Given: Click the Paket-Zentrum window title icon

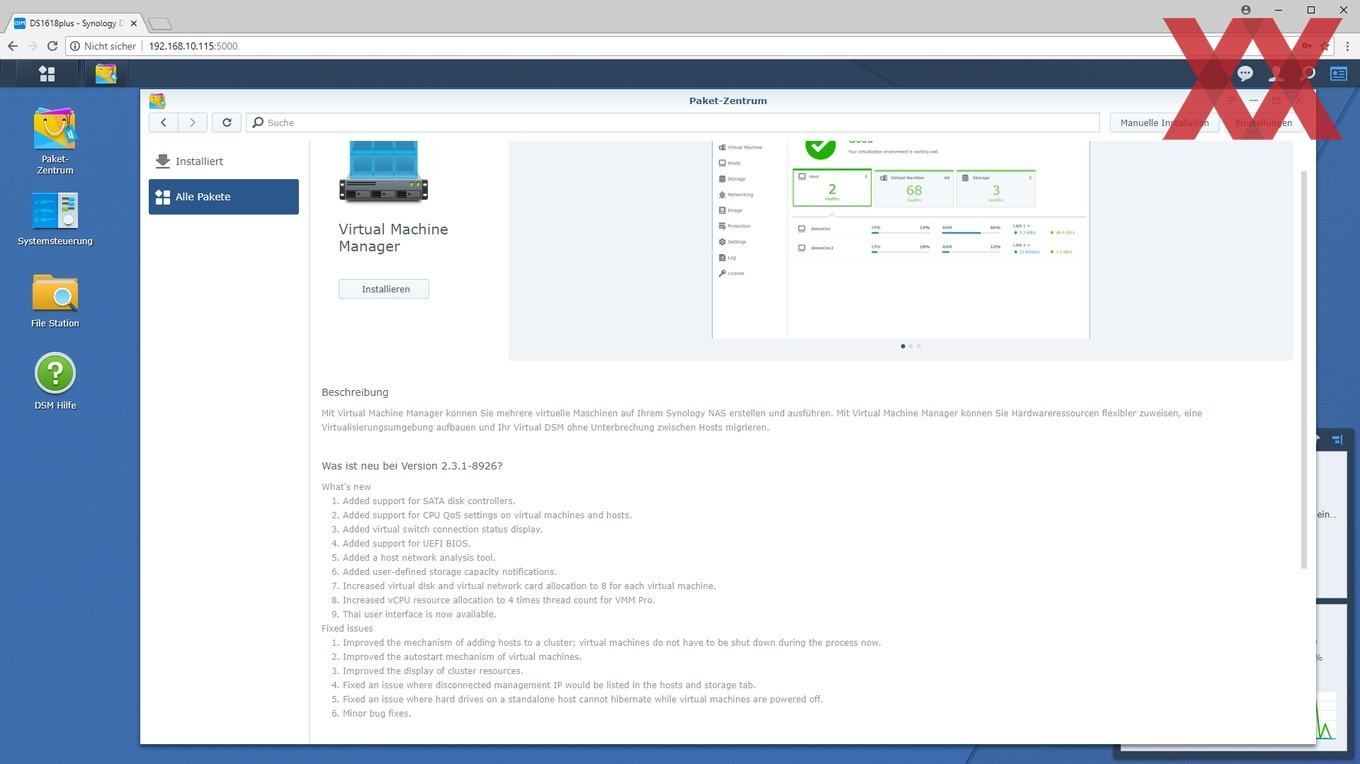Looking at the screenshot, I should coord(157,101).
